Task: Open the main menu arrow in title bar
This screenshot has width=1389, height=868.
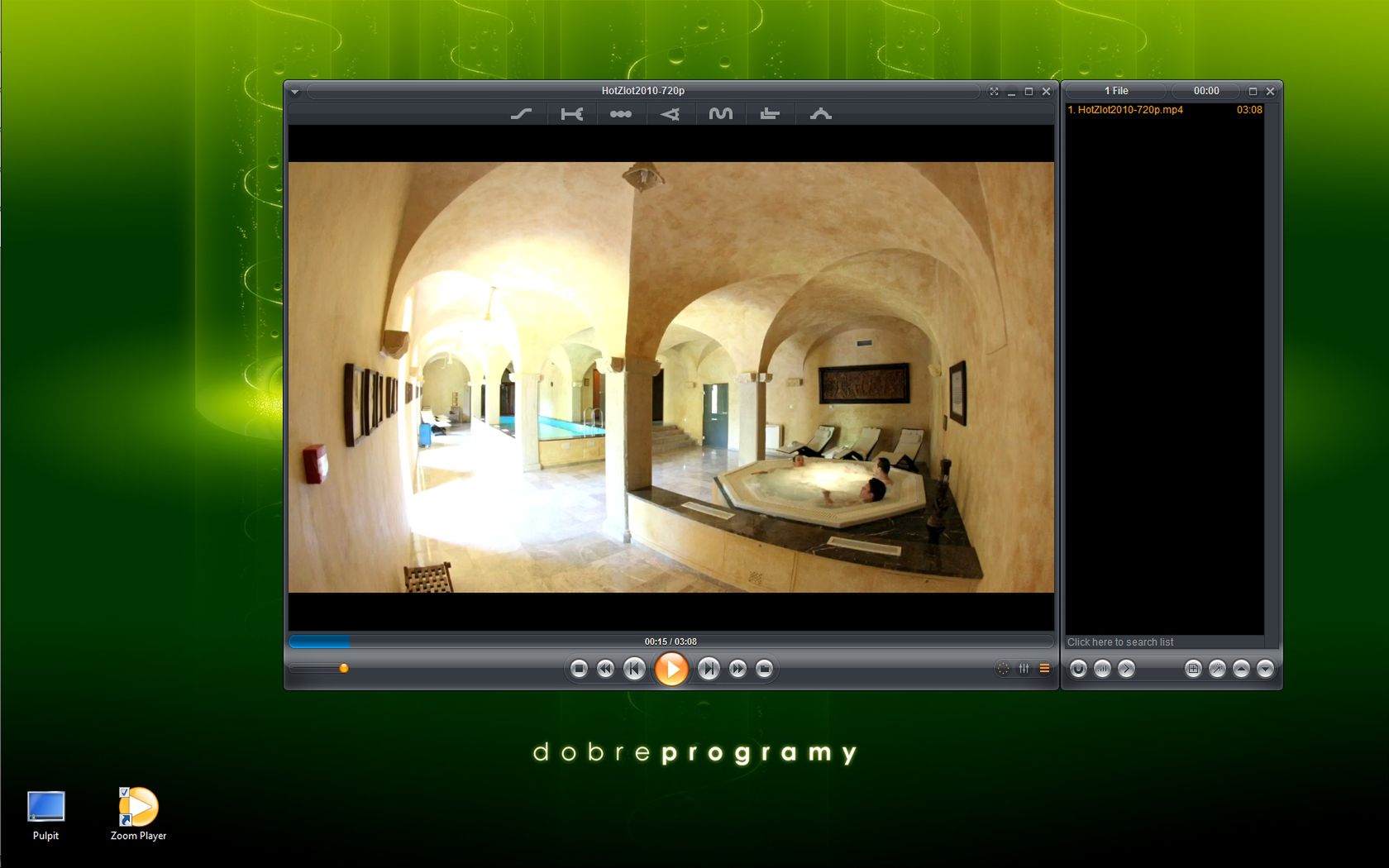Action: 295,92
